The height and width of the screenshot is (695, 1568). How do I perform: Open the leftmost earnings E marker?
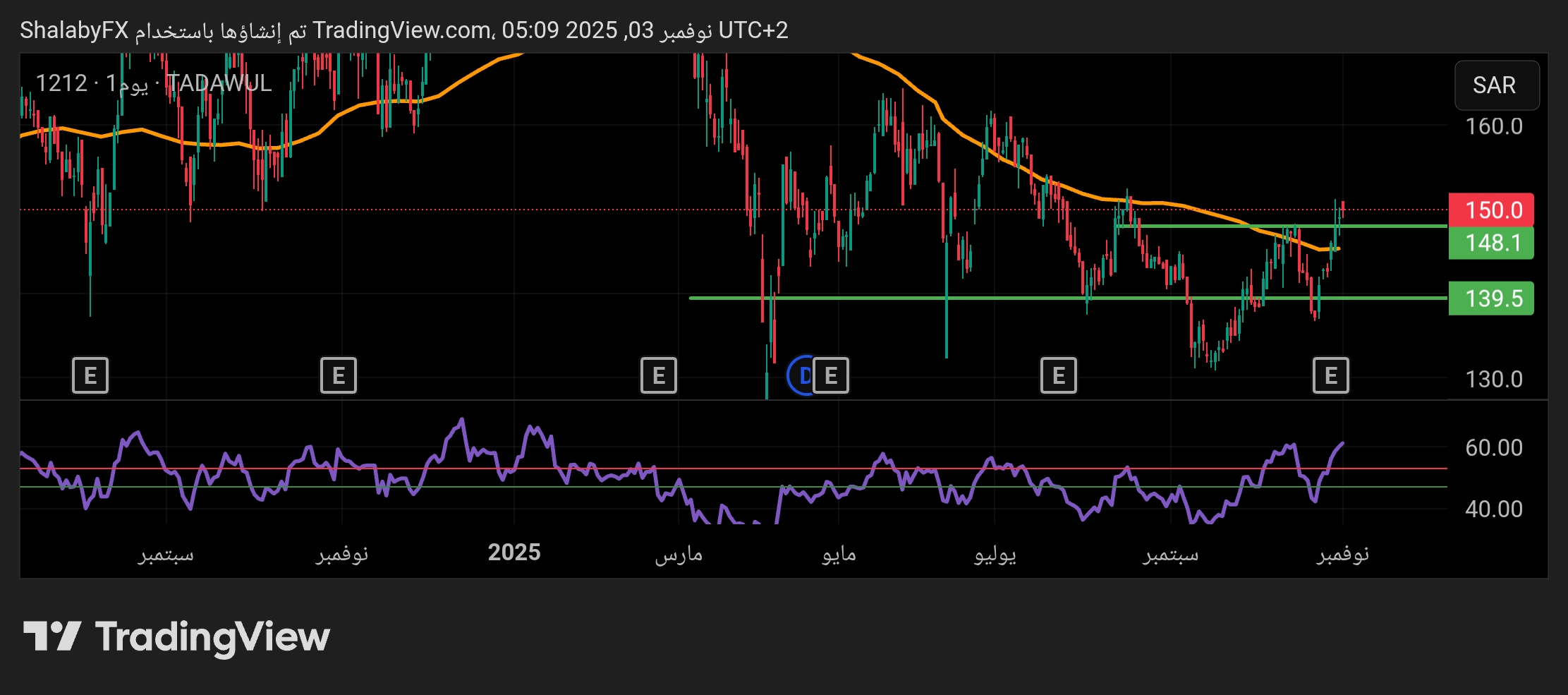90,376
